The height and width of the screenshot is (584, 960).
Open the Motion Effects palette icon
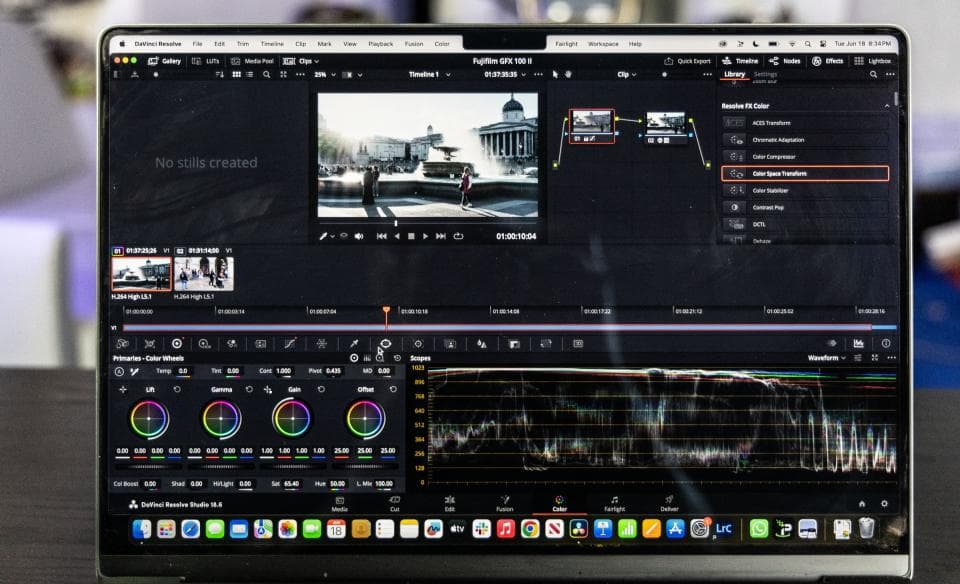pyautogui.click(x=260, y=344)
